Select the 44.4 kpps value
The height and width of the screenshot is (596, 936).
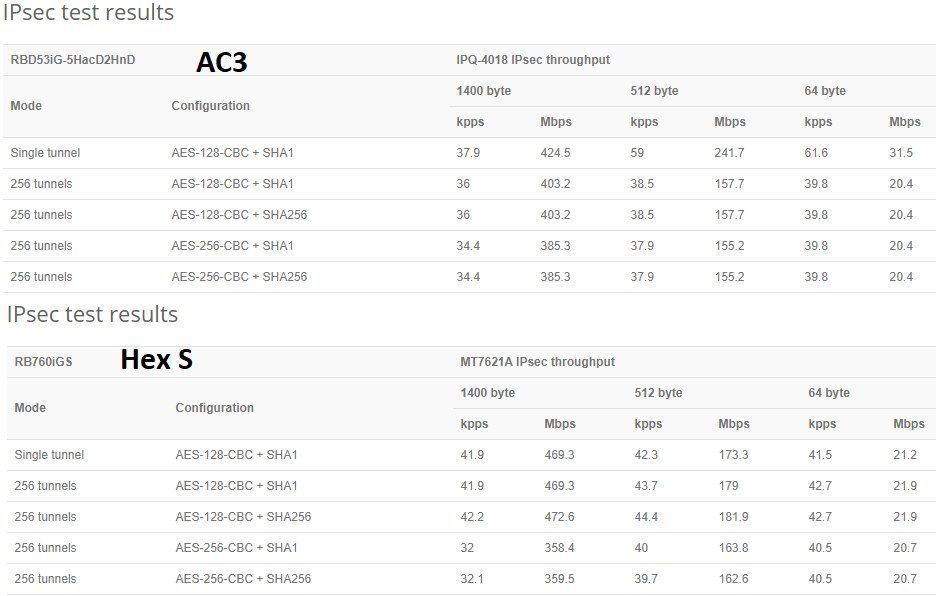point(646,517)
